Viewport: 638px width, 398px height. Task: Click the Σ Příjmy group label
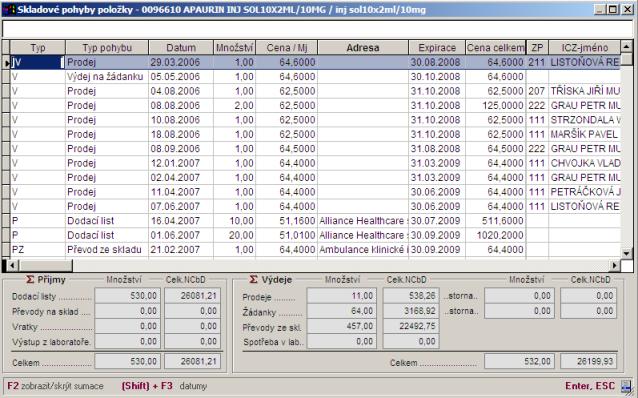[x=46, y=280]
